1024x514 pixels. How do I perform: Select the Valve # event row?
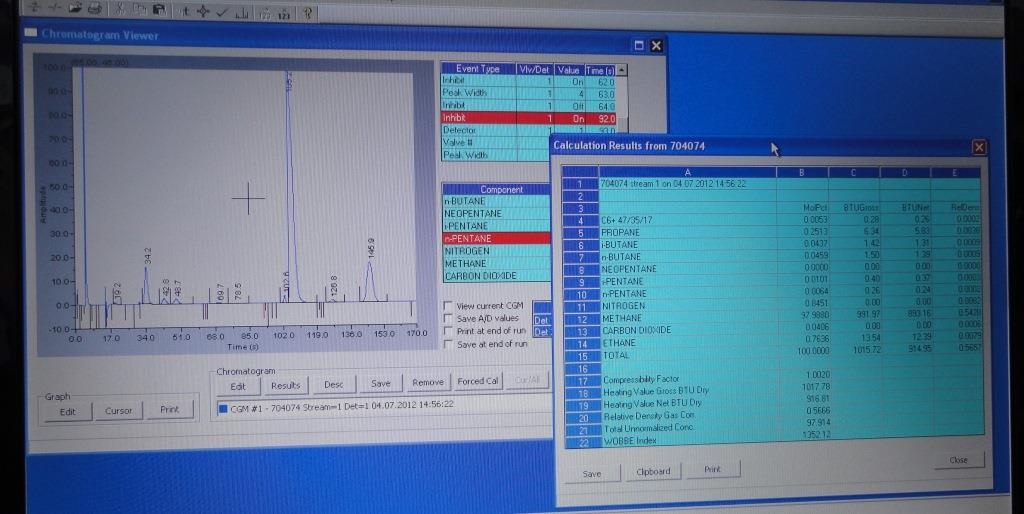point(495,142)
